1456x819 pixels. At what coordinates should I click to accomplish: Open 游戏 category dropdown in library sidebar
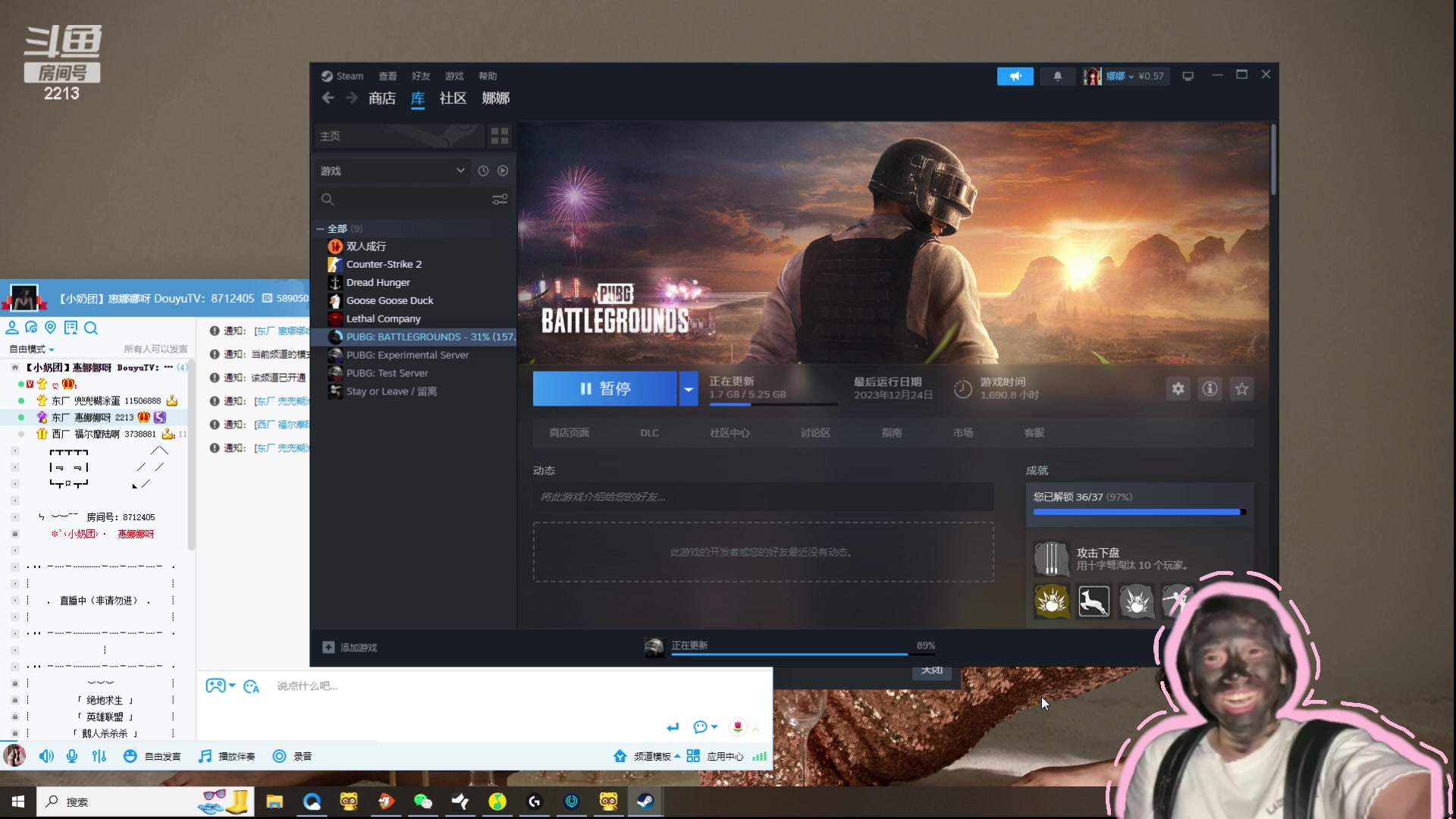coord(392,171)
